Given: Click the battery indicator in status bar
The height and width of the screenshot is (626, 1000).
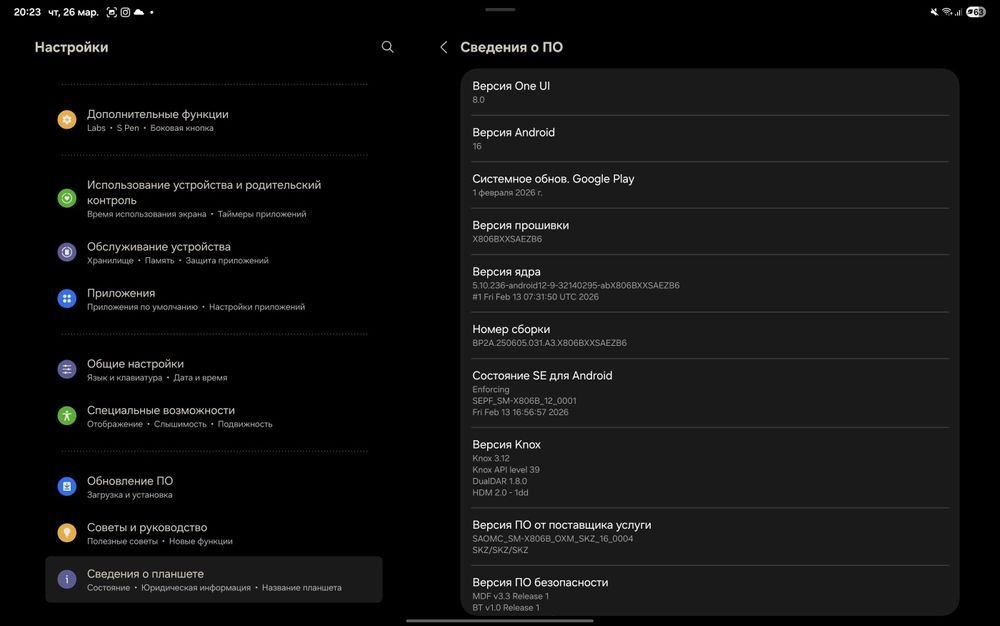Looking at the screenshot, I should 976,12.
